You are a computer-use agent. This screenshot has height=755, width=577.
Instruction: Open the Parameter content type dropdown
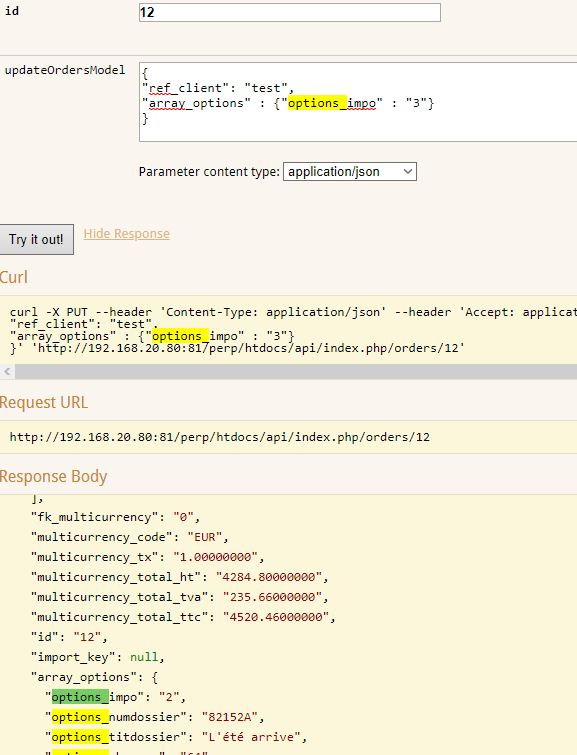coord(350,171)
